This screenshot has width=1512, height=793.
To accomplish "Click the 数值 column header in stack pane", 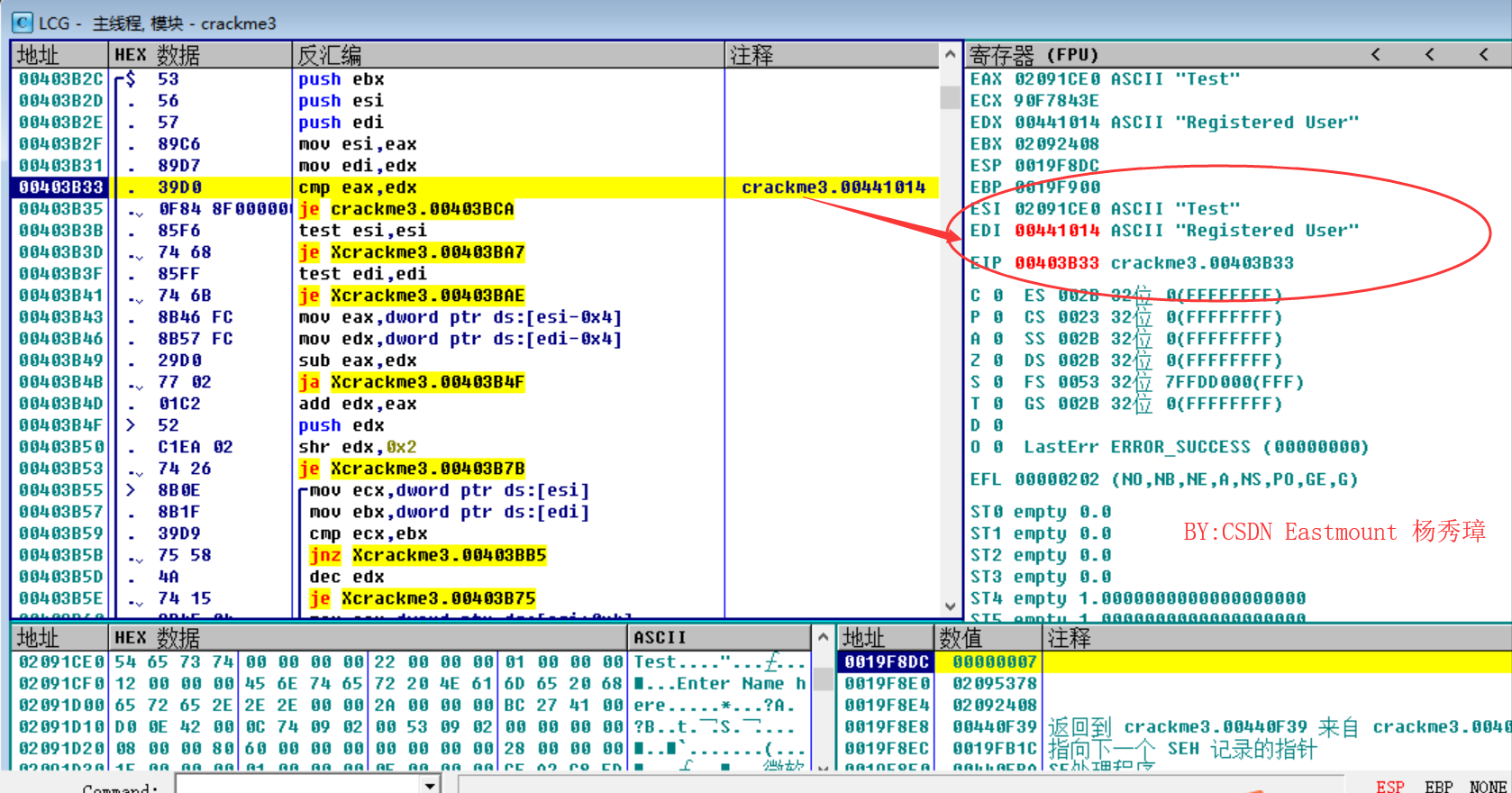I will (x=988, y=637).
